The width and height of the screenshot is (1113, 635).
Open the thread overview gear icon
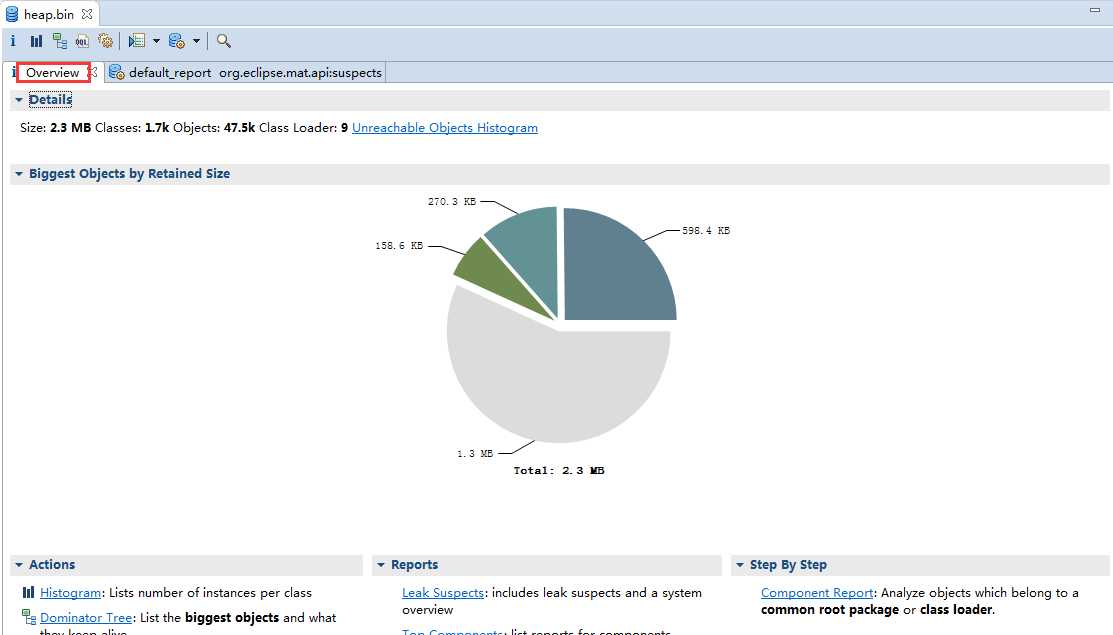pos(106,41)
